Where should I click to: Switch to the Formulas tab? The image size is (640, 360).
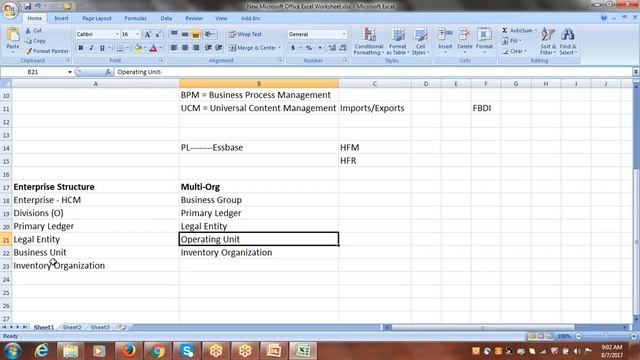click(x=136, y=18)
